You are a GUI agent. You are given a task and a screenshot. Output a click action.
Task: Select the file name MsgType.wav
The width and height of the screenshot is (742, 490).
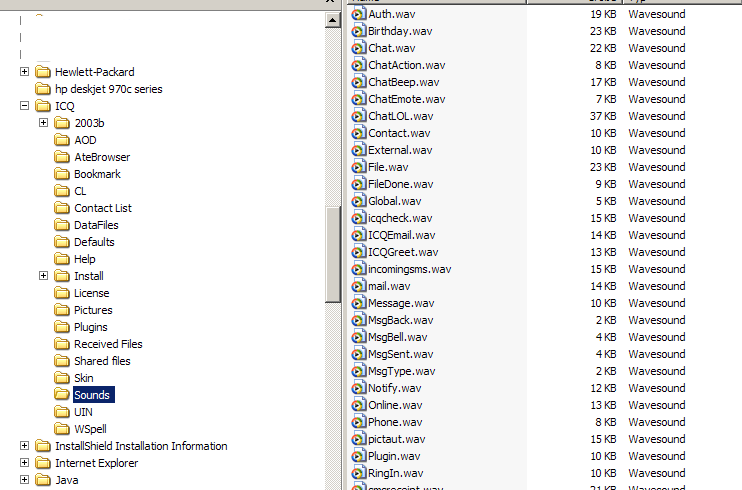pos(402,372)
